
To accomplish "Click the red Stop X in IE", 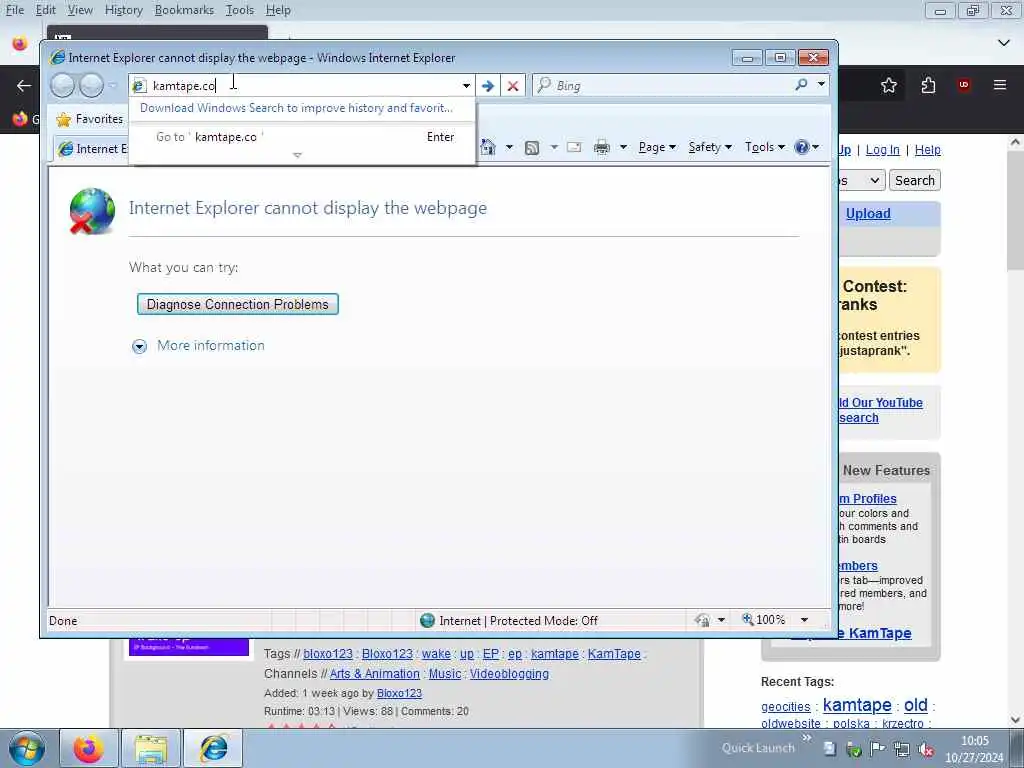I will (513, 86).
